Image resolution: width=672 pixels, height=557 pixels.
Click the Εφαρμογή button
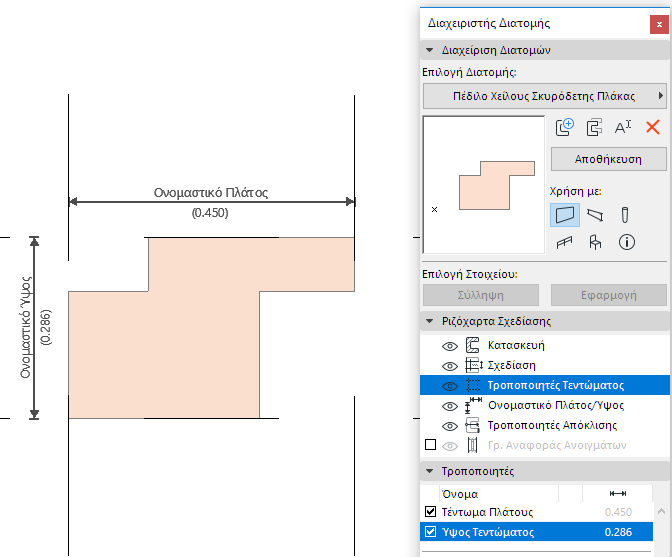tap(609, 295)
